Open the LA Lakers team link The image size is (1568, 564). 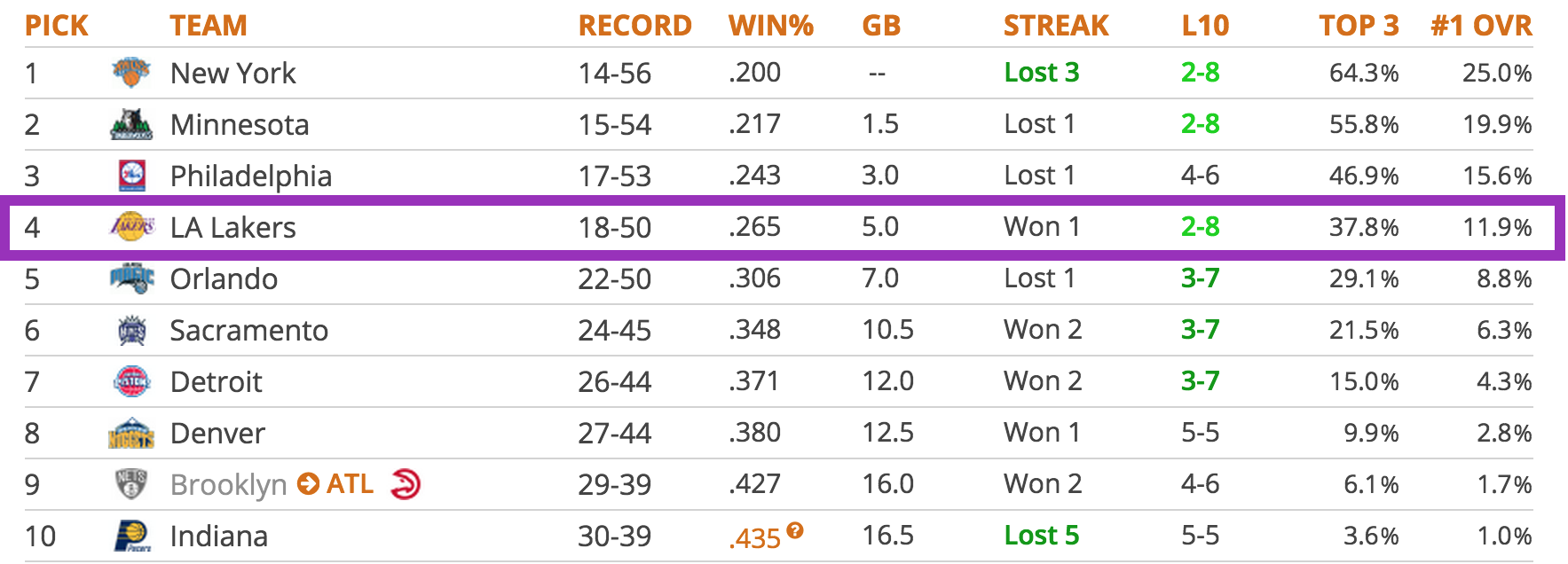tap(232, 228)
